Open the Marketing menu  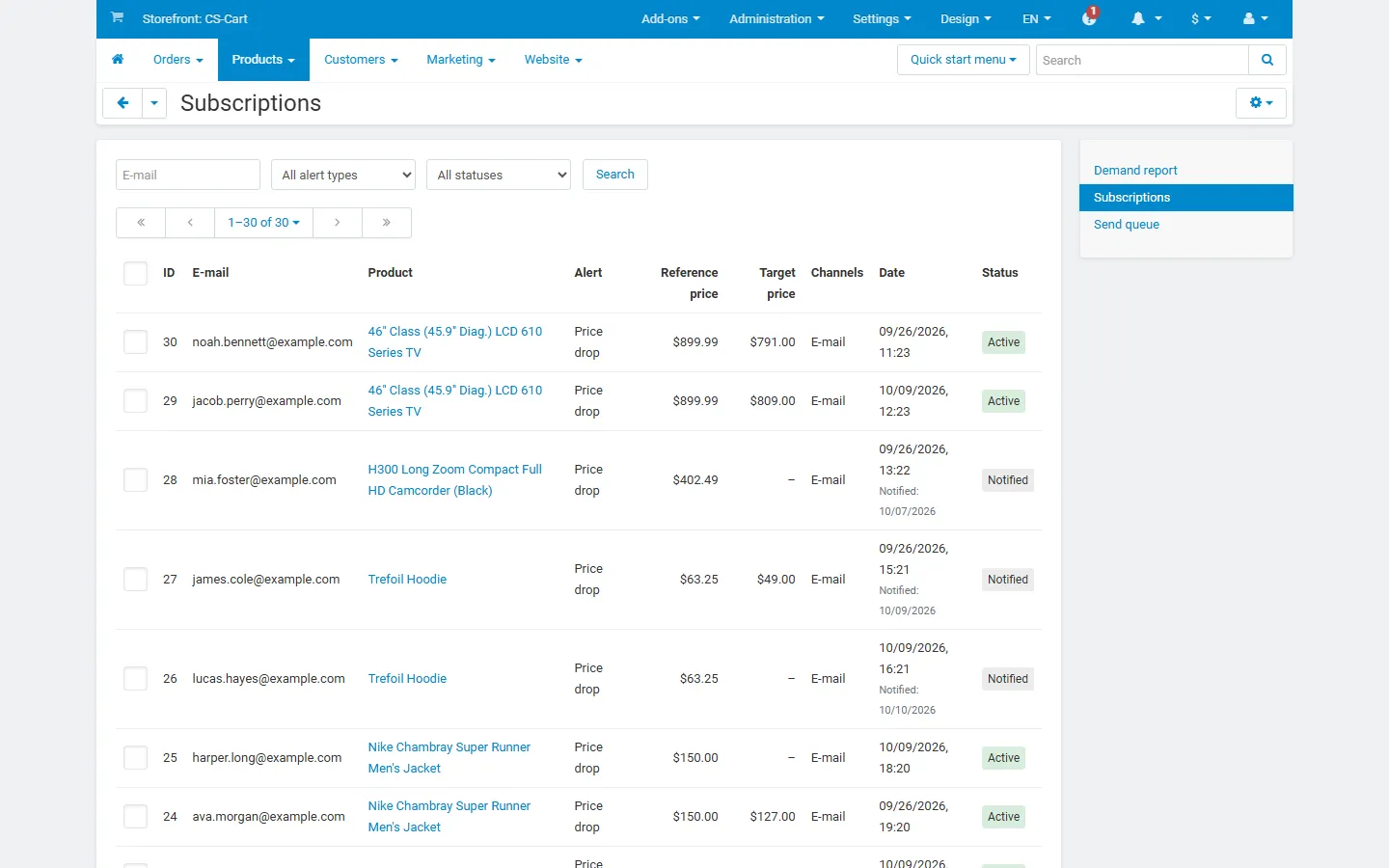[x=461, y=60]
